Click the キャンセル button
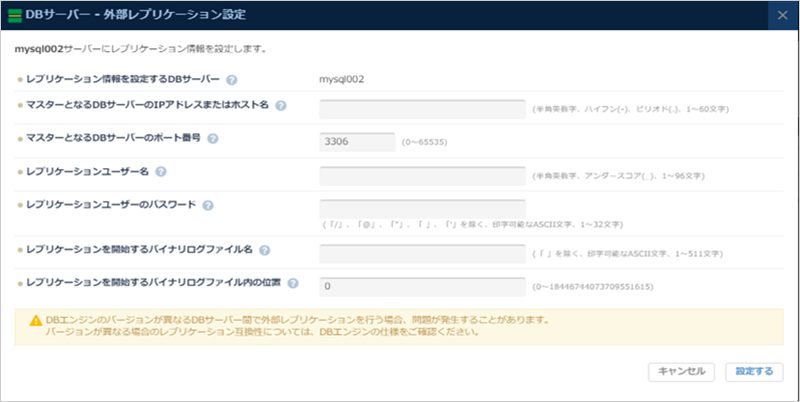The height and width of the screenshot is (402, 800). click(x=681, y=372)
